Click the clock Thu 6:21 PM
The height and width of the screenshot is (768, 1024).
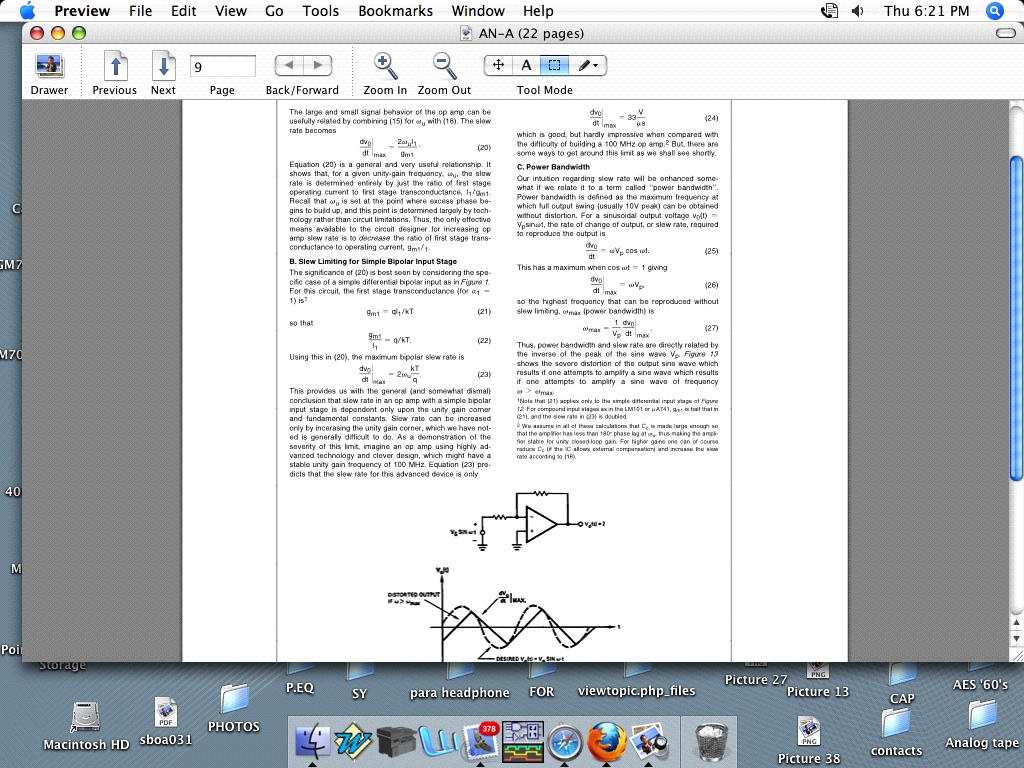pos(926,10)
